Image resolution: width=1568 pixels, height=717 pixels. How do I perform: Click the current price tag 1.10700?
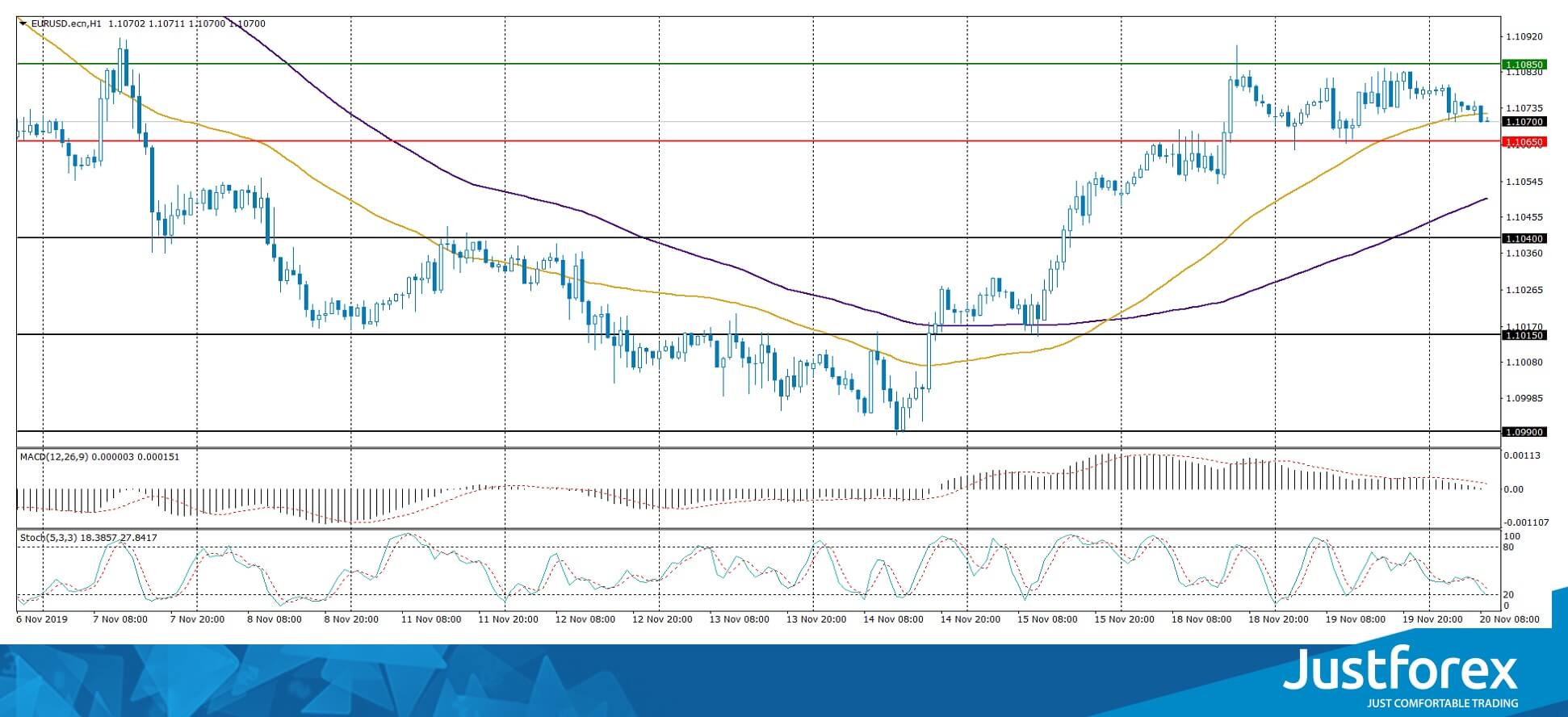(1524, 122)
